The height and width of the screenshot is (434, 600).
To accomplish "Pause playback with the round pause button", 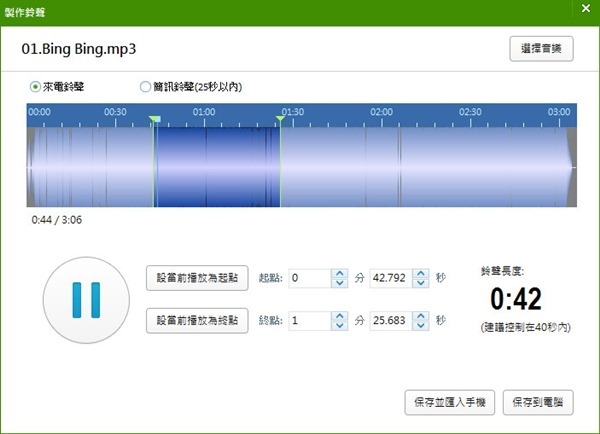I will pos(84,298).
